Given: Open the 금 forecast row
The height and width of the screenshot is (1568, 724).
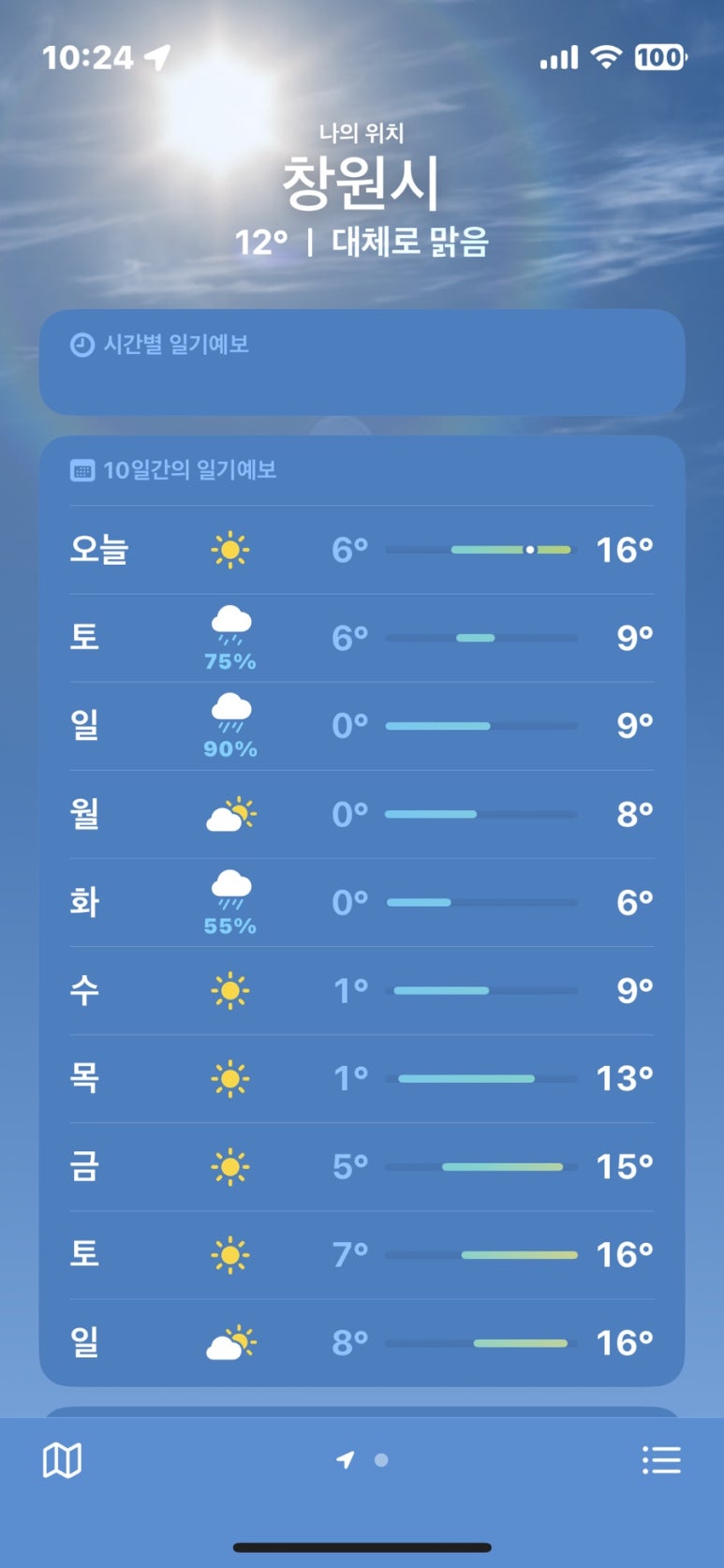Looking at the screenshot, I should click(362, 1166).
